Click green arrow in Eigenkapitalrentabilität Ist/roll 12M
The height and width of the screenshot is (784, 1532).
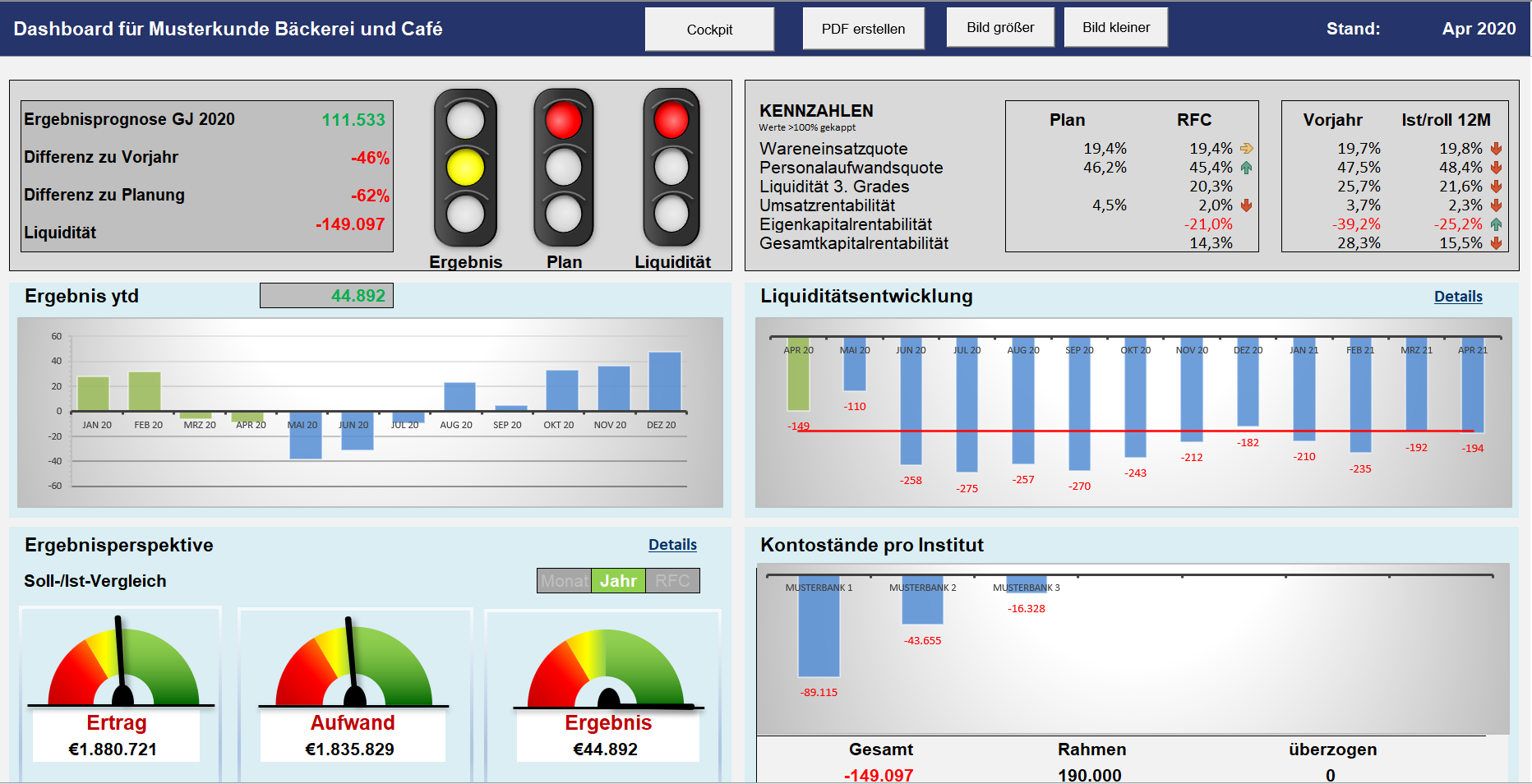pyautogui.click(x=1496, y=224)
